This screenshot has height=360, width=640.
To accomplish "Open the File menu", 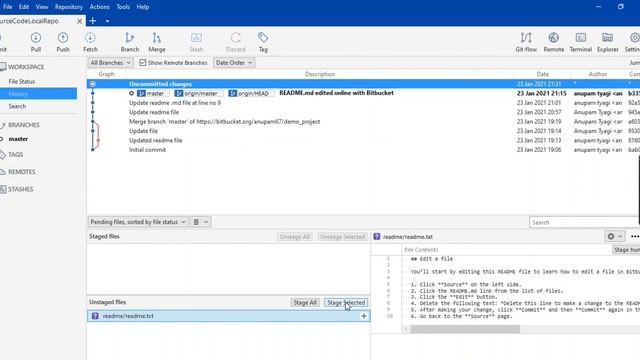I will coord(7,7).
